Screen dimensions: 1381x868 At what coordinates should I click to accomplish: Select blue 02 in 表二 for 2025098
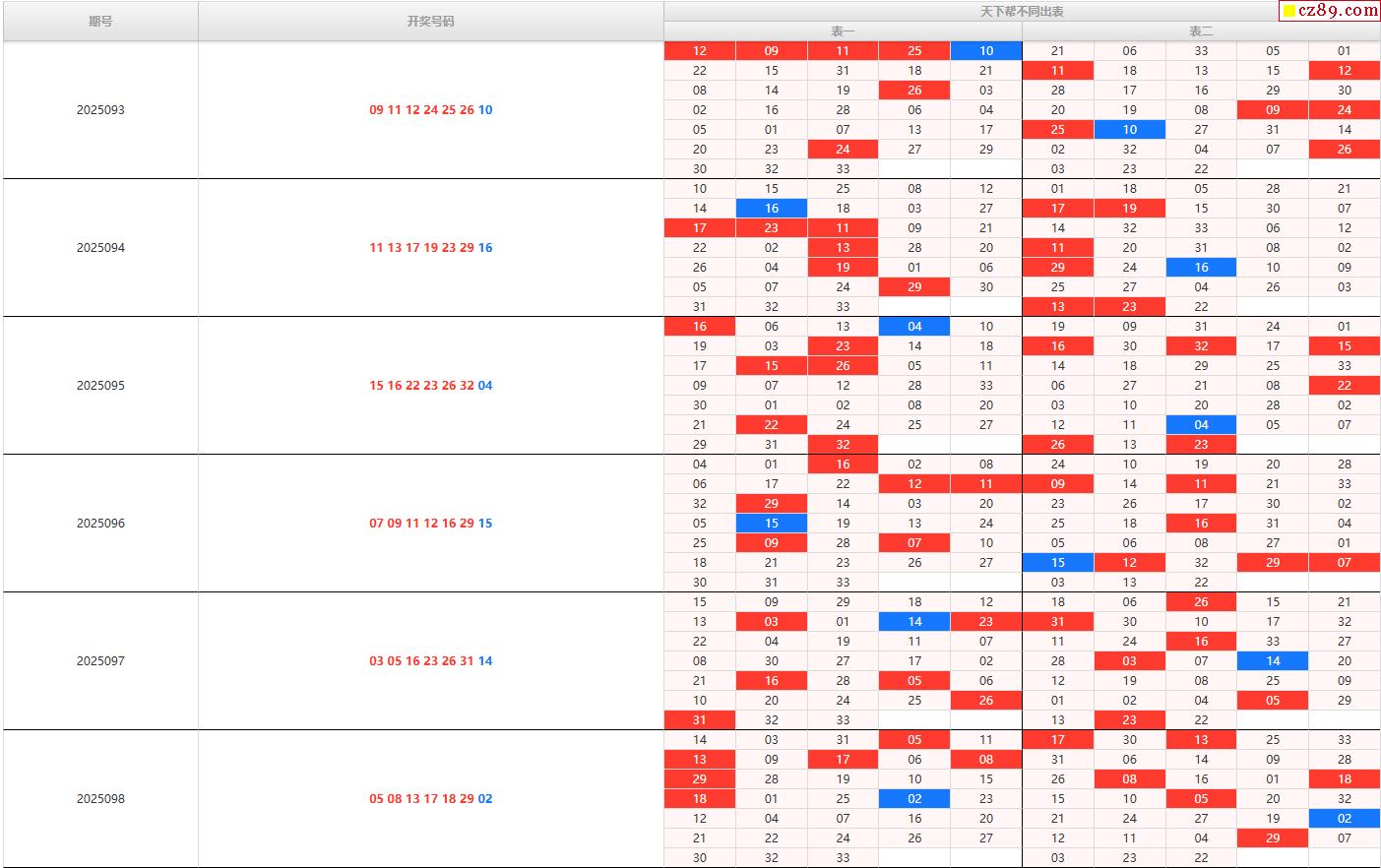pyautogui.click(x=1345, y=818)
